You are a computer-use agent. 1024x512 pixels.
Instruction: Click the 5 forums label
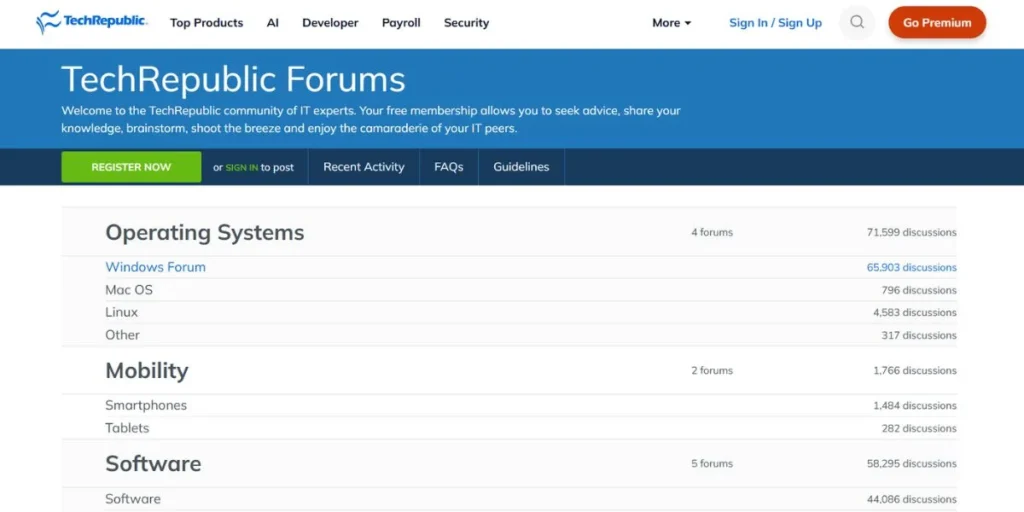tap(712, 464)
